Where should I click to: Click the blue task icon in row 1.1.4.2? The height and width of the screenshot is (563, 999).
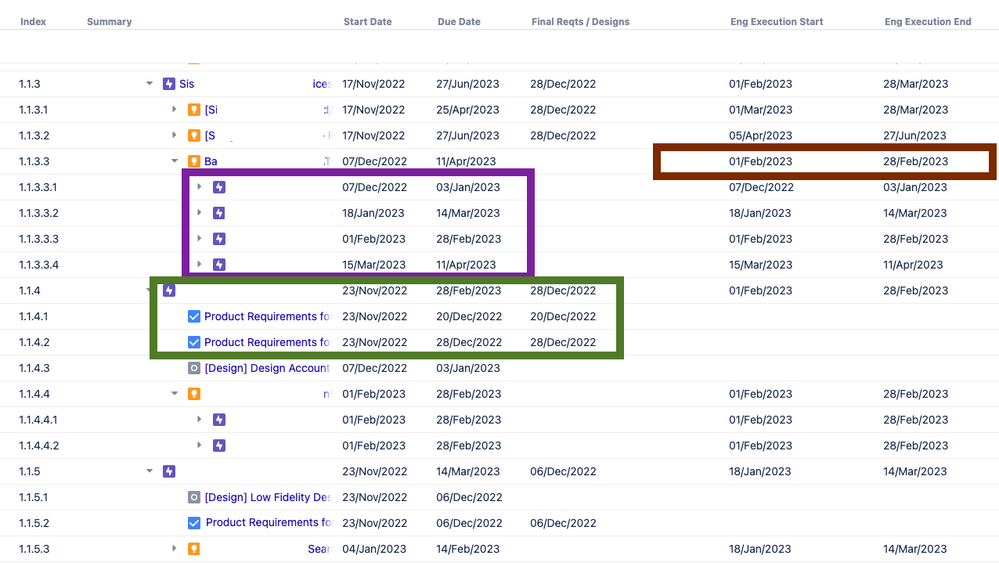tap(194, 343)
